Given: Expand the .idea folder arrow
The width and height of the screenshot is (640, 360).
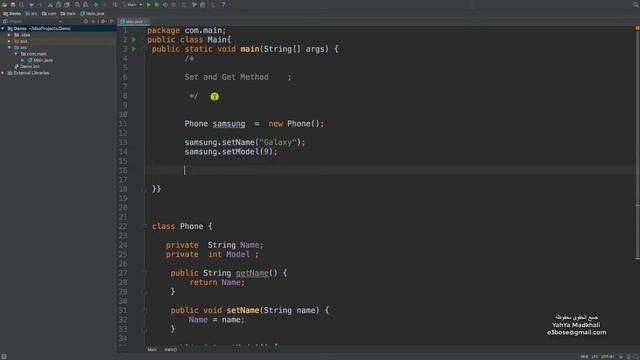Looking at the screenshot, I should pyautogui.click(x=9, y=35).
